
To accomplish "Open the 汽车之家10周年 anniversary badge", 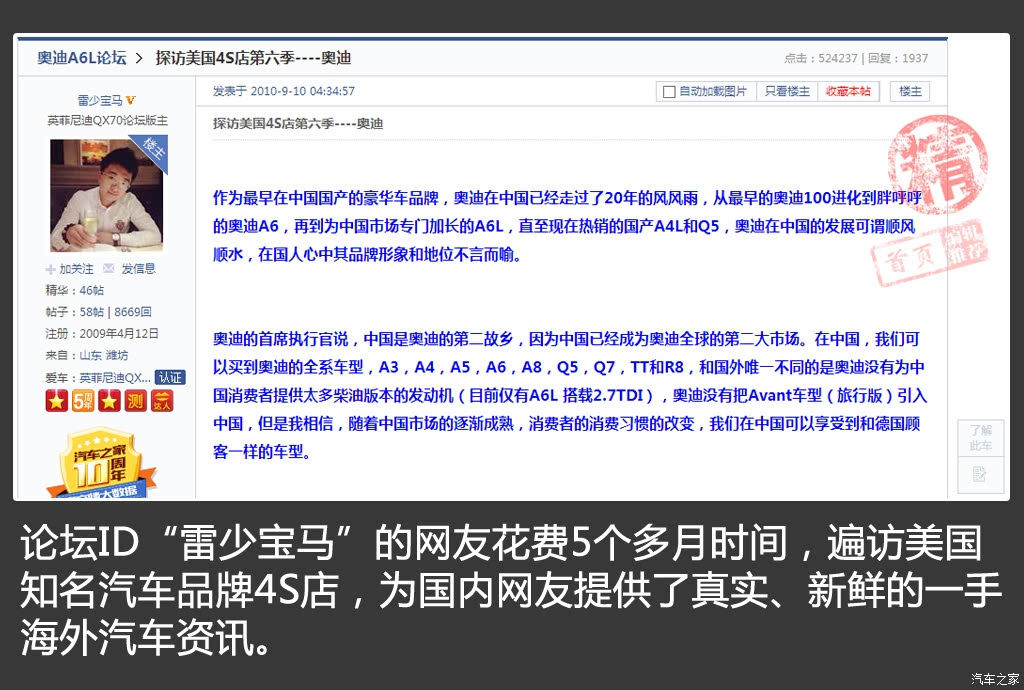I will point(101,464).
